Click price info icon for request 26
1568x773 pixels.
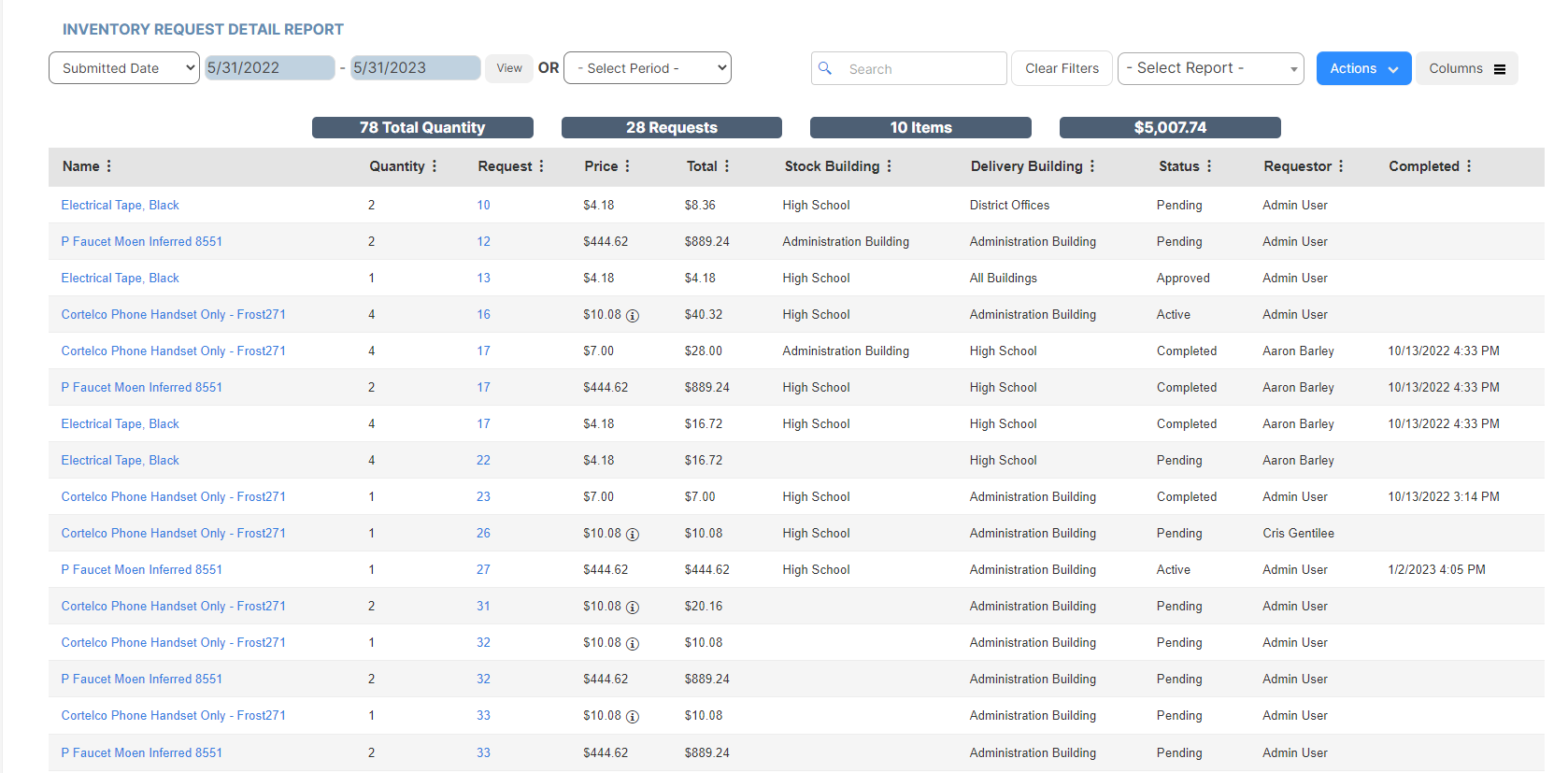click(633, 535)
